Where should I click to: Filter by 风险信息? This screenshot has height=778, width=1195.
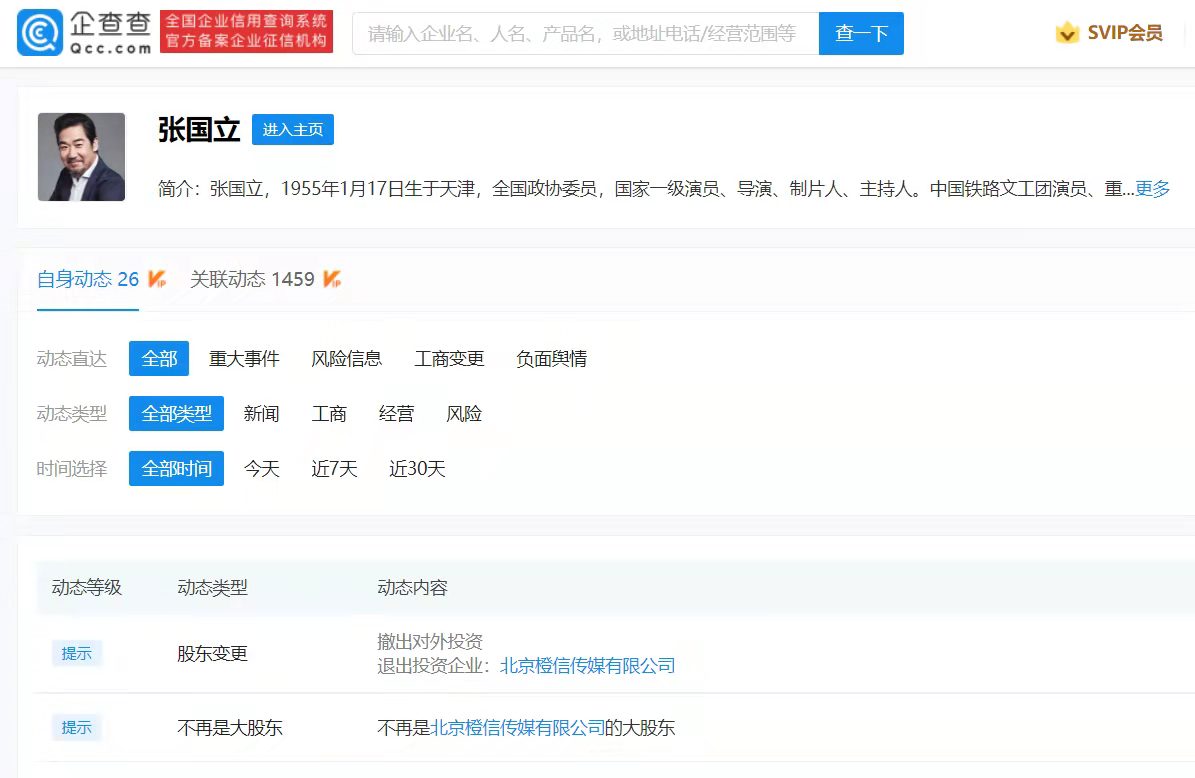tap(347, 359)
